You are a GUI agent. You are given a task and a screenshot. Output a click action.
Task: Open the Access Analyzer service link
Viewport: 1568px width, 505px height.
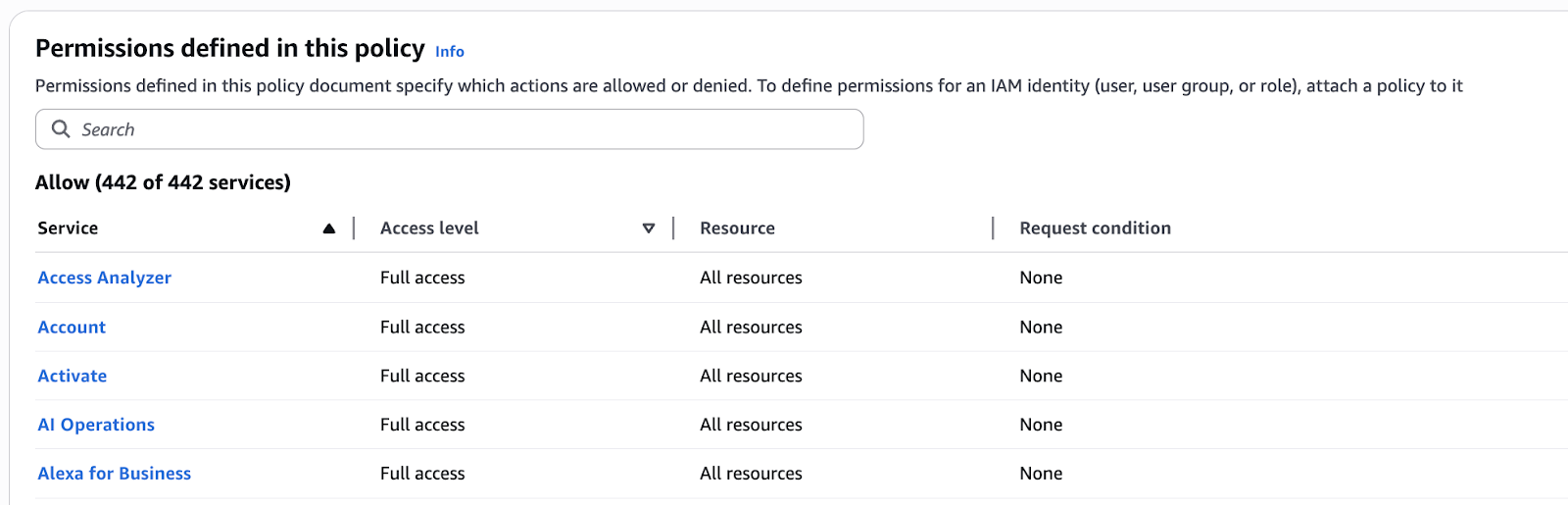pyautogui.click(x=104, y=278)
